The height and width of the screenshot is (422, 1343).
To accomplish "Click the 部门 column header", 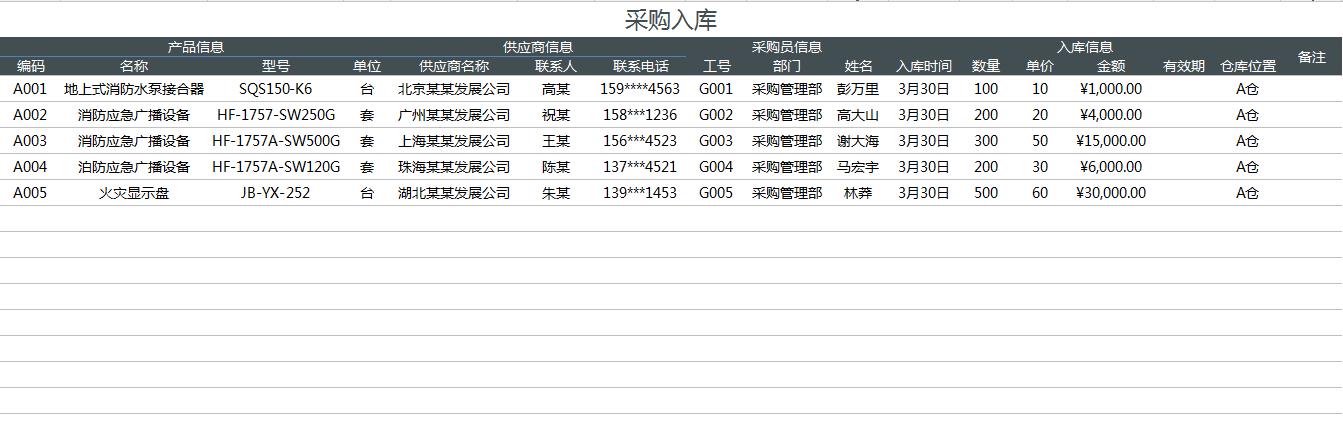I will [787, 66].
